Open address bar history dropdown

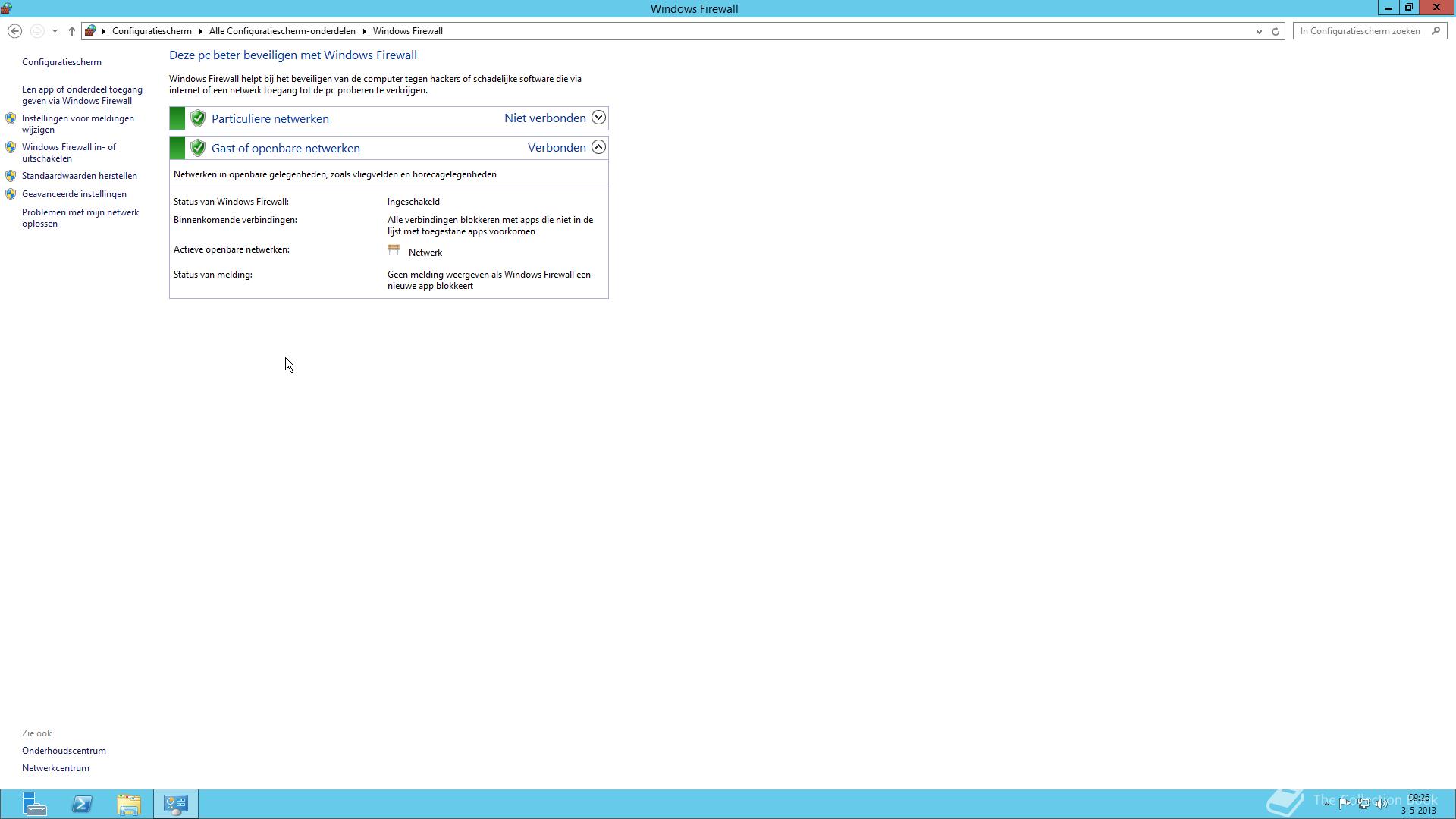click(x=1259, y=31)
